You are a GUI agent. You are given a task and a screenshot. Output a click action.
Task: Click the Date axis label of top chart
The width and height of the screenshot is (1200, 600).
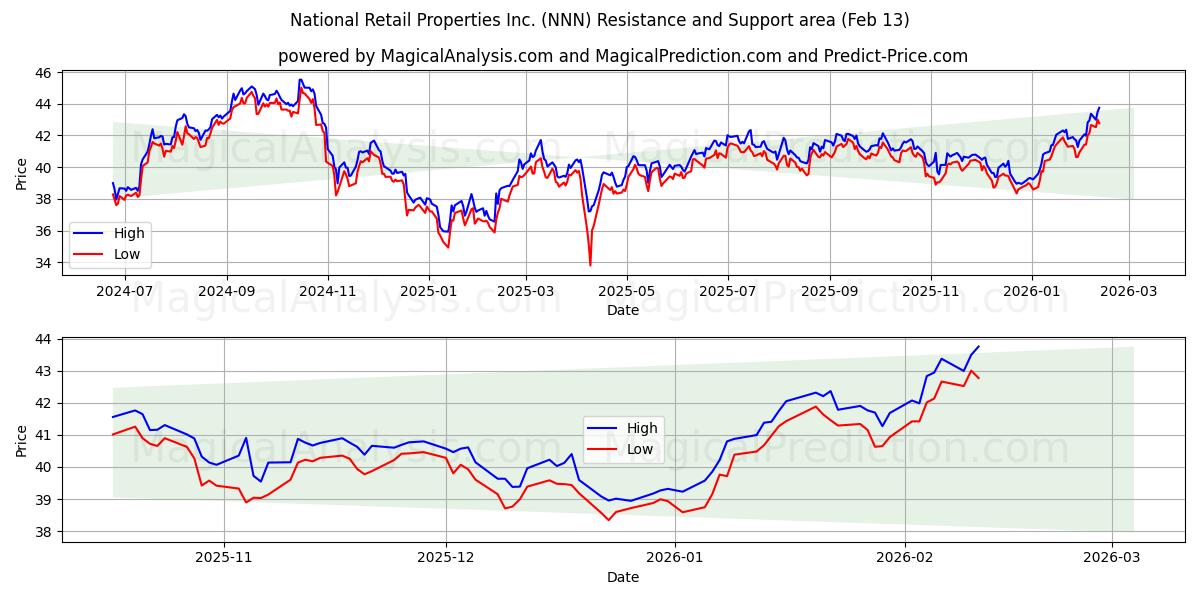tap(623, 311)
